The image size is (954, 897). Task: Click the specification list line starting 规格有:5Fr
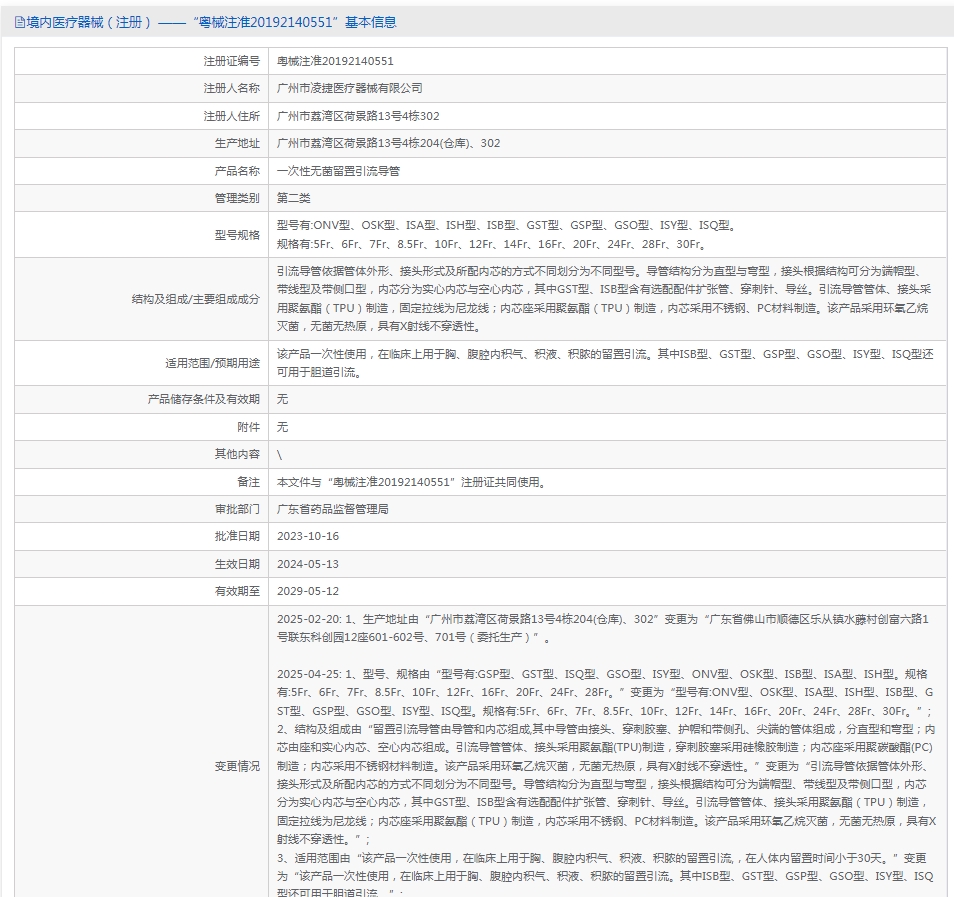tap(492, 244)
